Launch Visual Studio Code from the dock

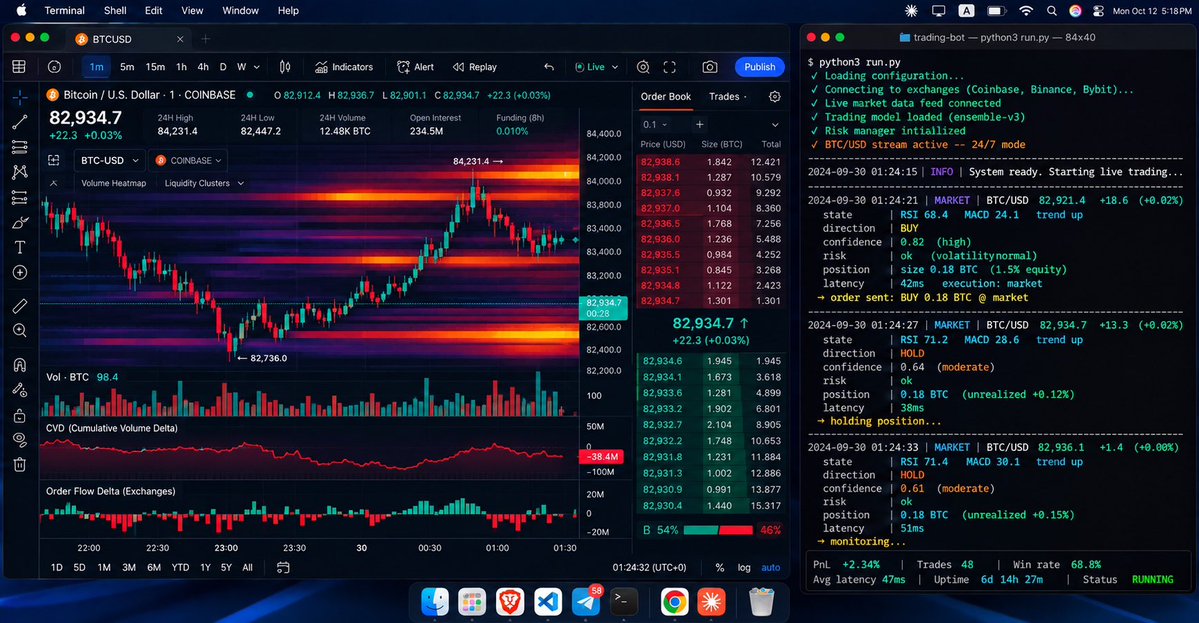548,602
